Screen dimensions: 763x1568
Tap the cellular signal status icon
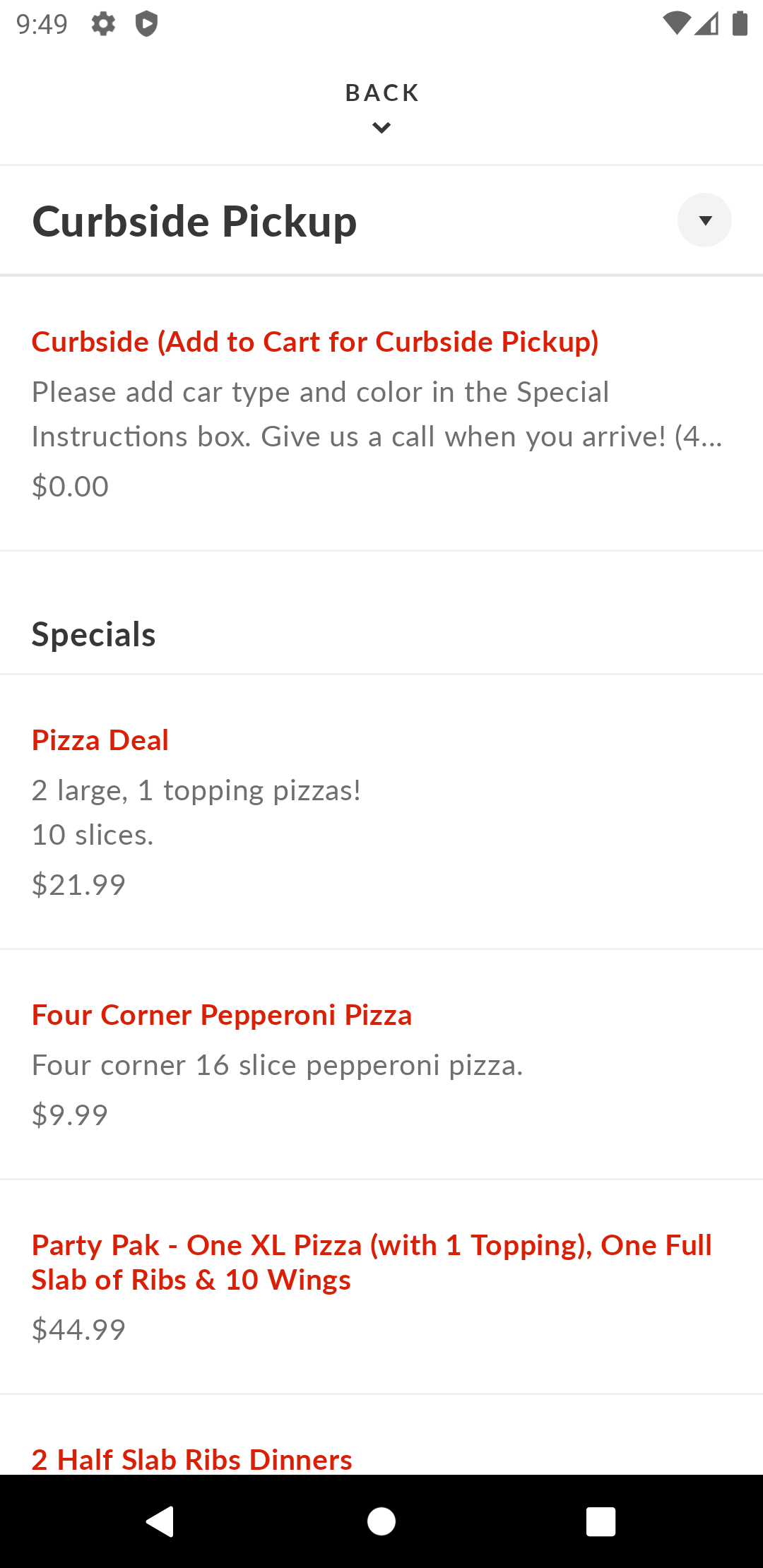tap(706, 24)
